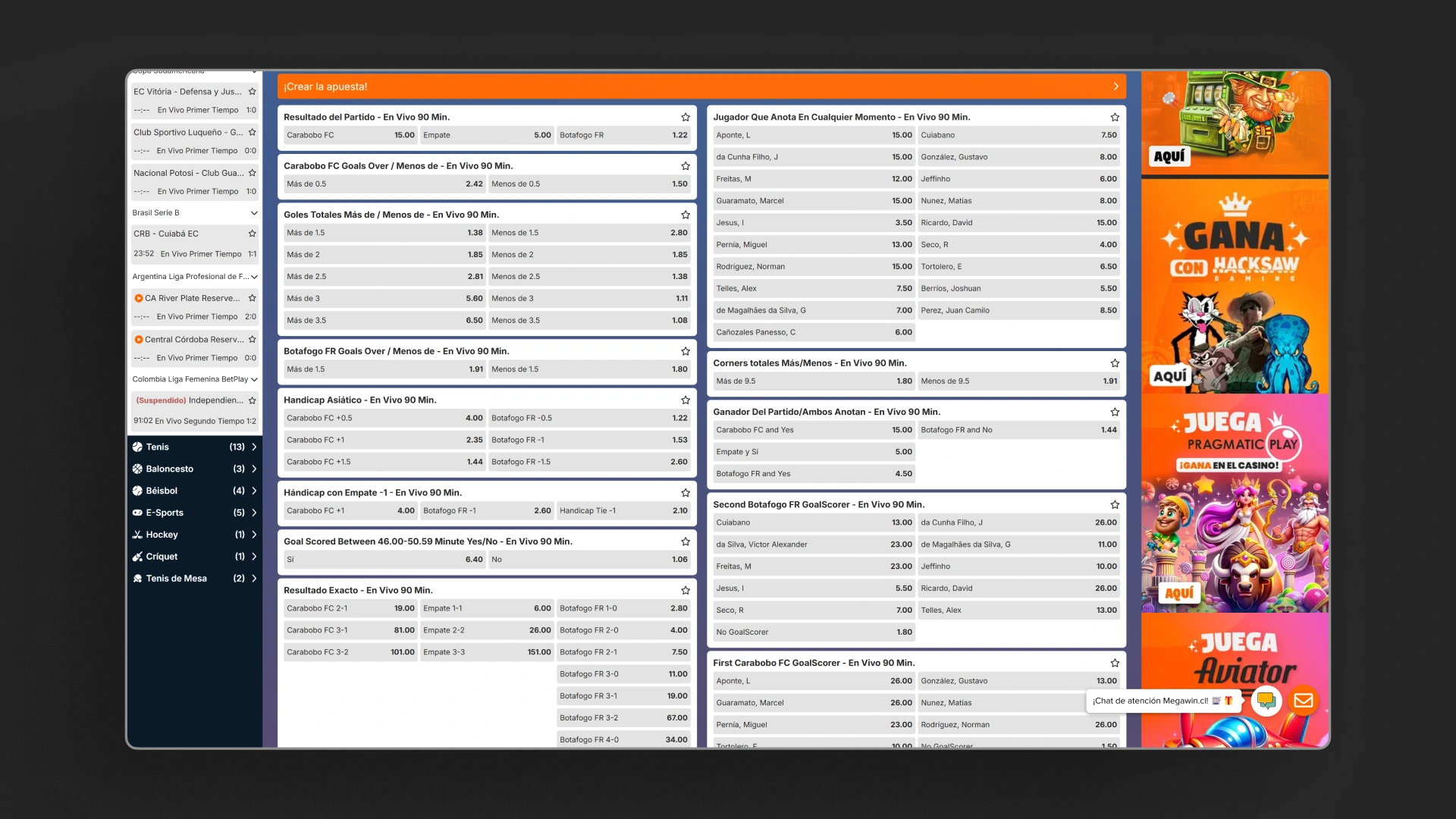Expand the Baloncesto category chevron
Viewport: 1456px width, 819px height.
[254, 469]
